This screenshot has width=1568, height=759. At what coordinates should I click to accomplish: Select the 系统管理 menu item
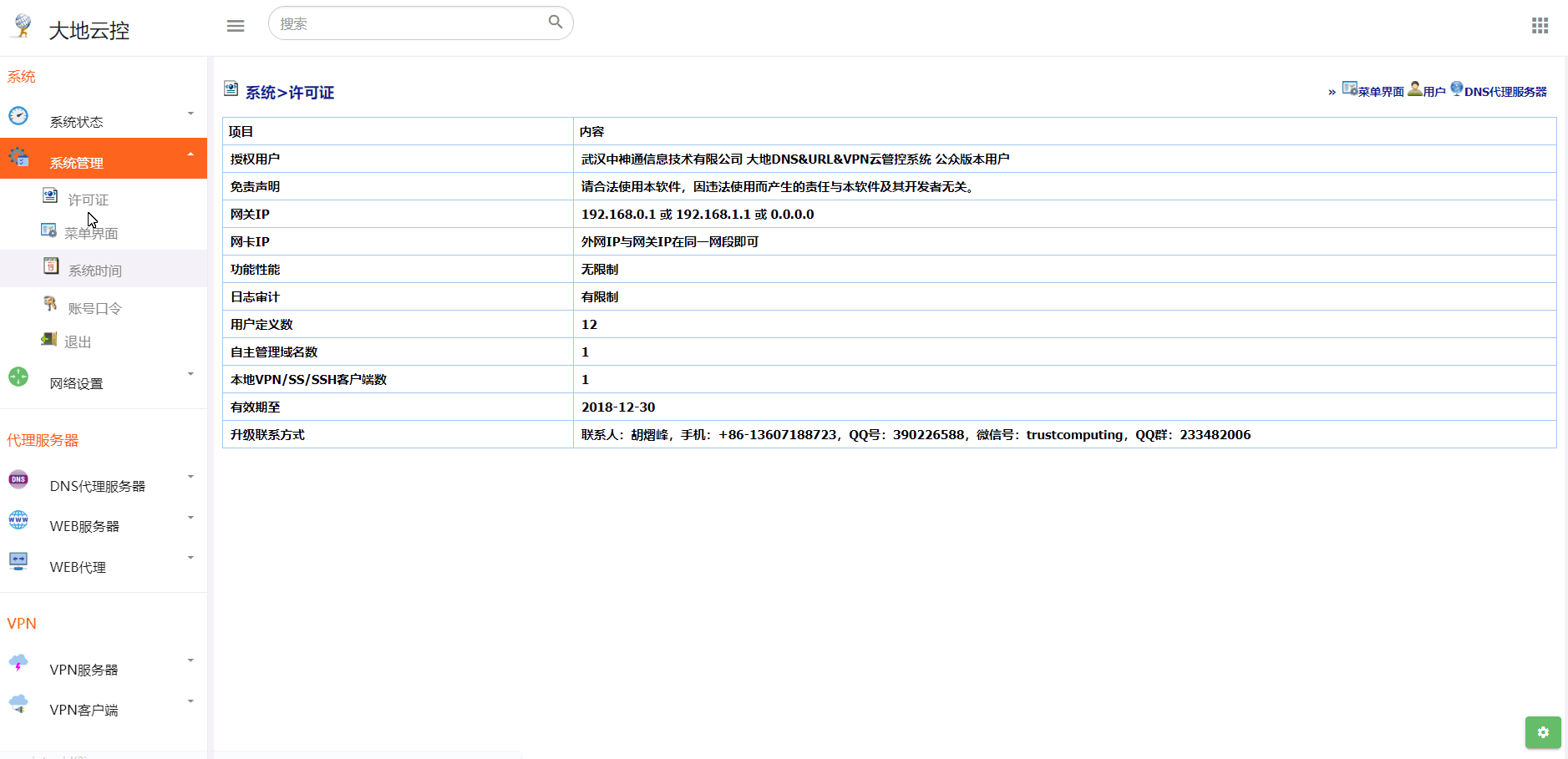pos(104,159)
